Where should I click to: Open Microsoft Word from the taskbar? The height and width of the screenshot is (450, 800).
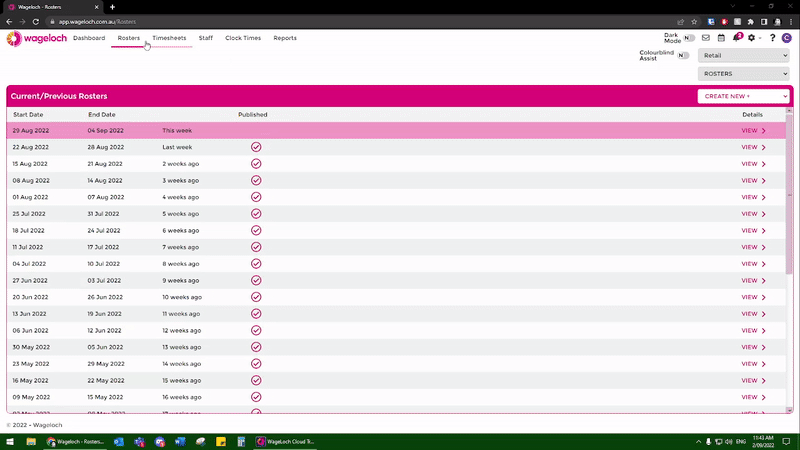pos(180,441)
